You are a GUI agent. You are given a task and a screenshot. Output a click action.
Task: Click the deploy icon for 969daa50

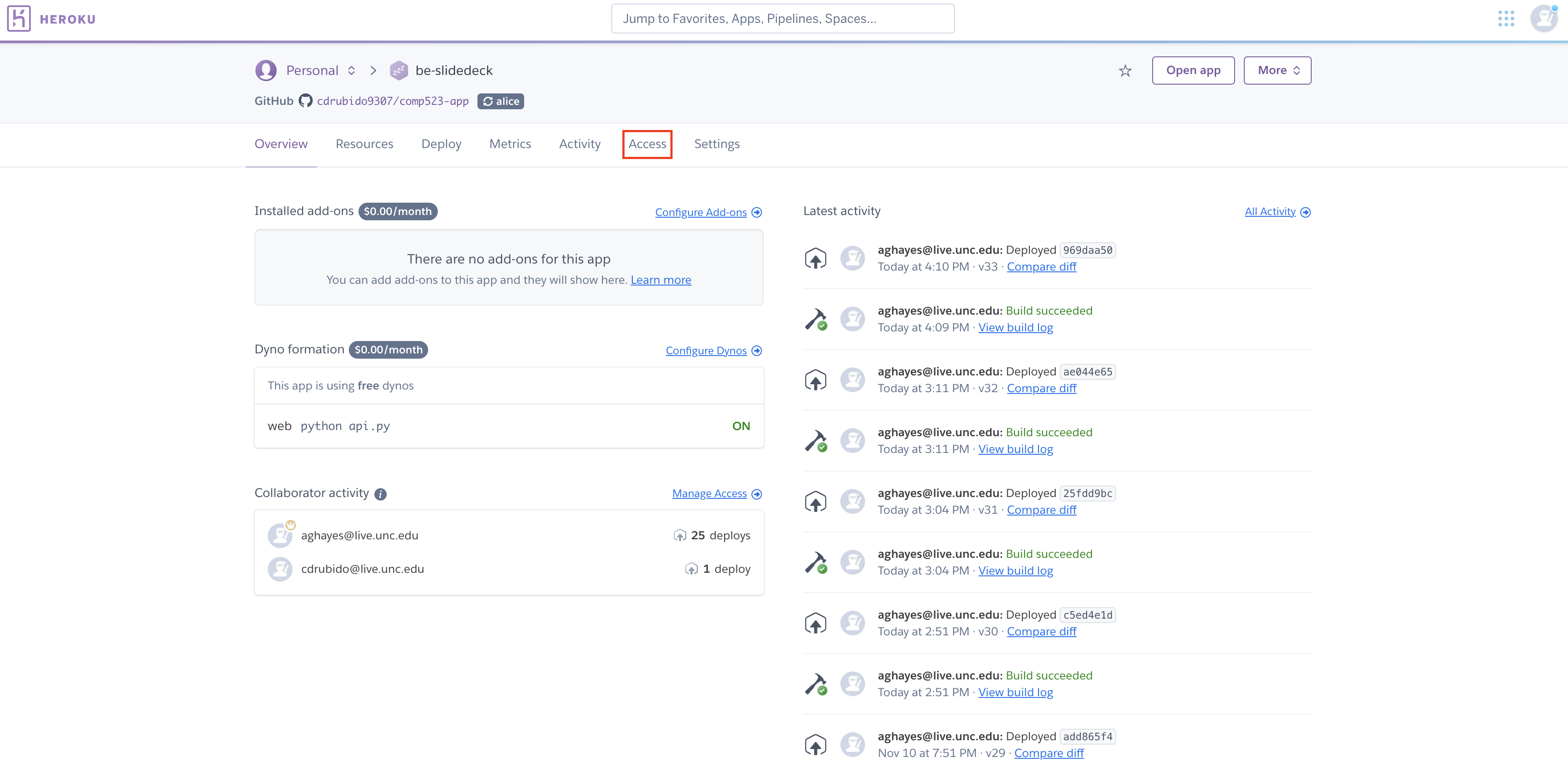pyautogui.click(x=816, y=258)
